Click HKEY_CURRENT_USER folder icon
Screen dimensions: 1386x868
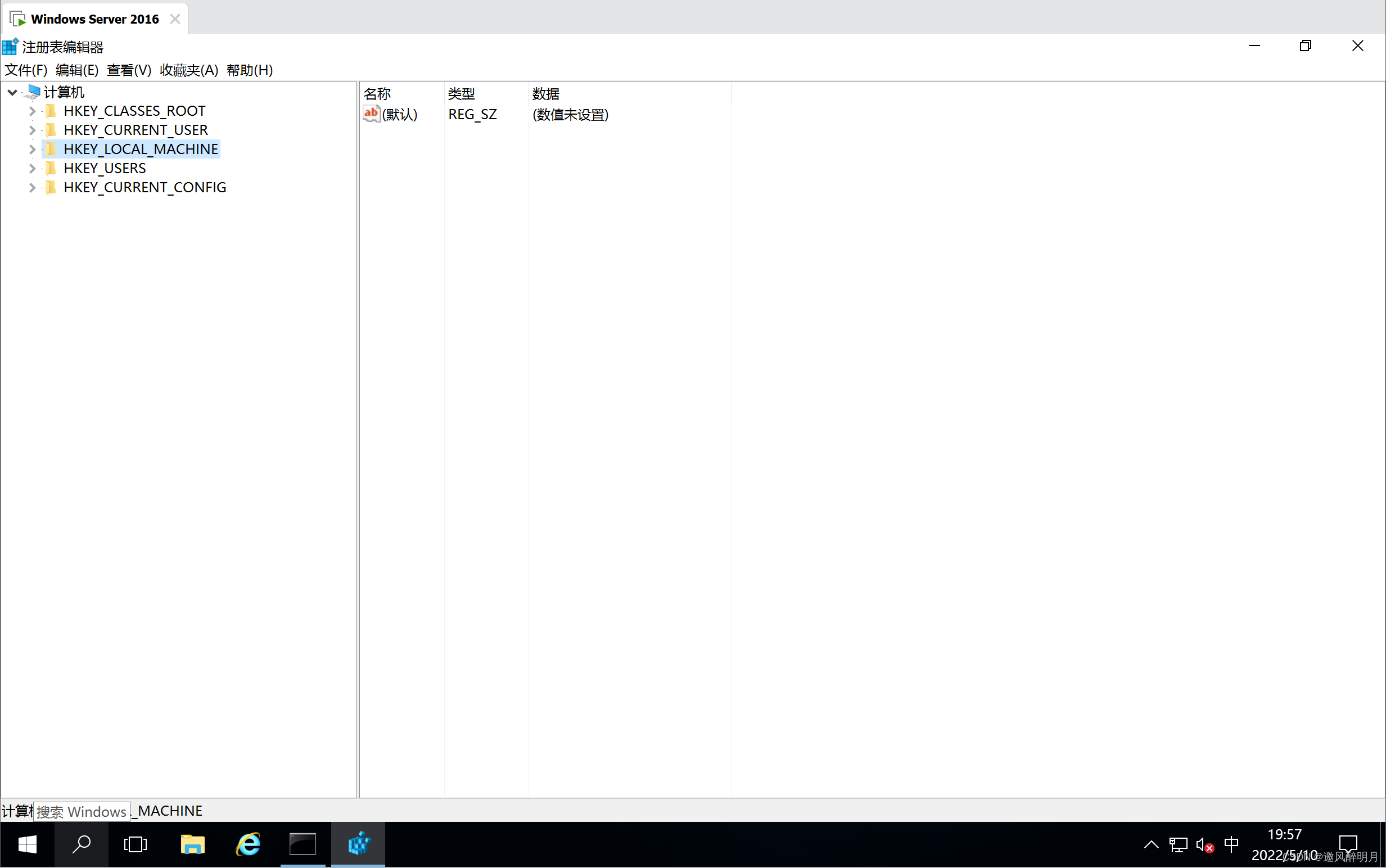(51, 129)
